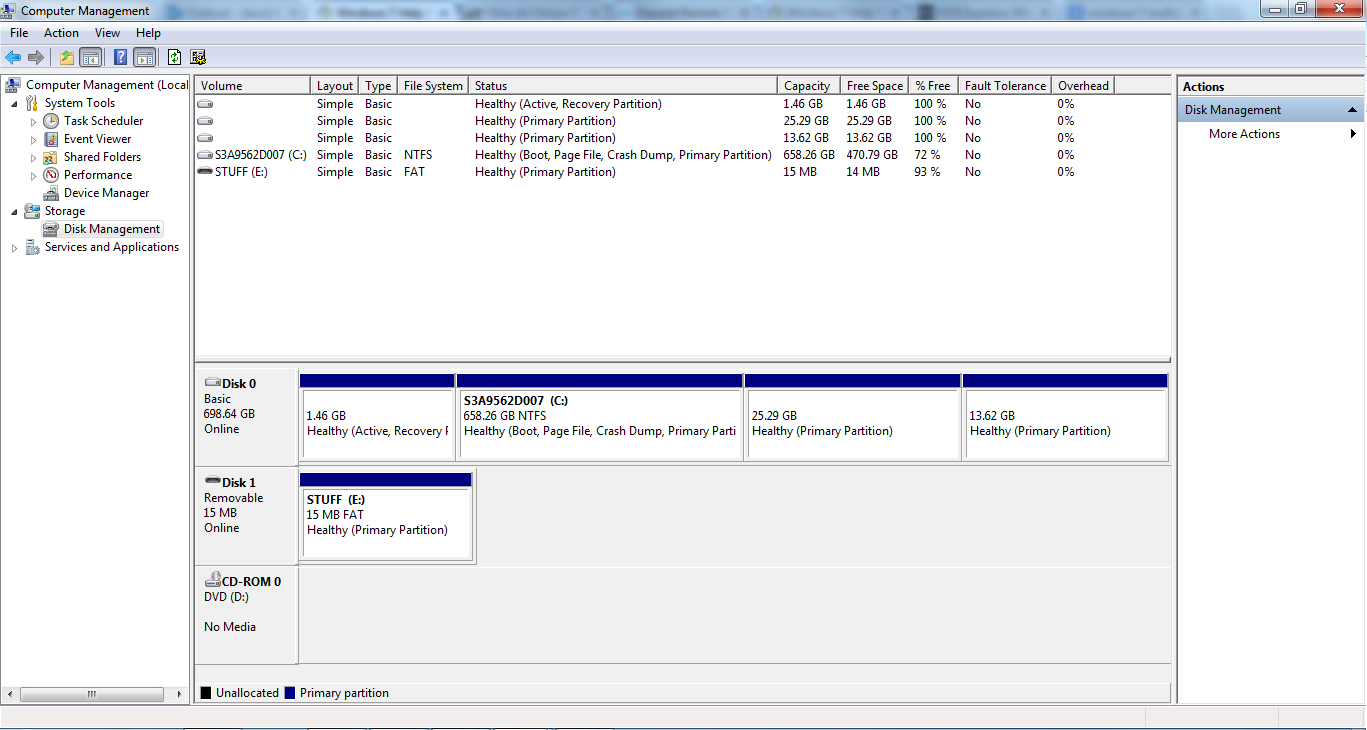The width and height of the screenshot is (1367, 730).
Task: Click drive icon of 13.62 GB volume row
Action: (205, 138)
